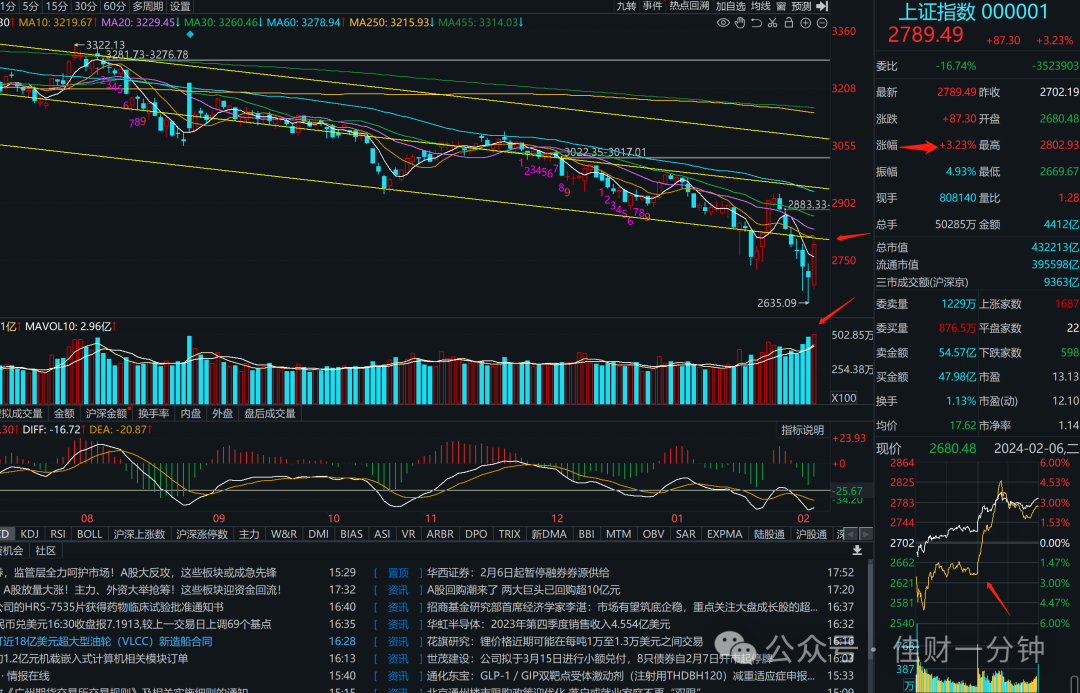The image size is (1080, 693).
Task: Select the 60分 timeframe option
Action: (114, 6)
